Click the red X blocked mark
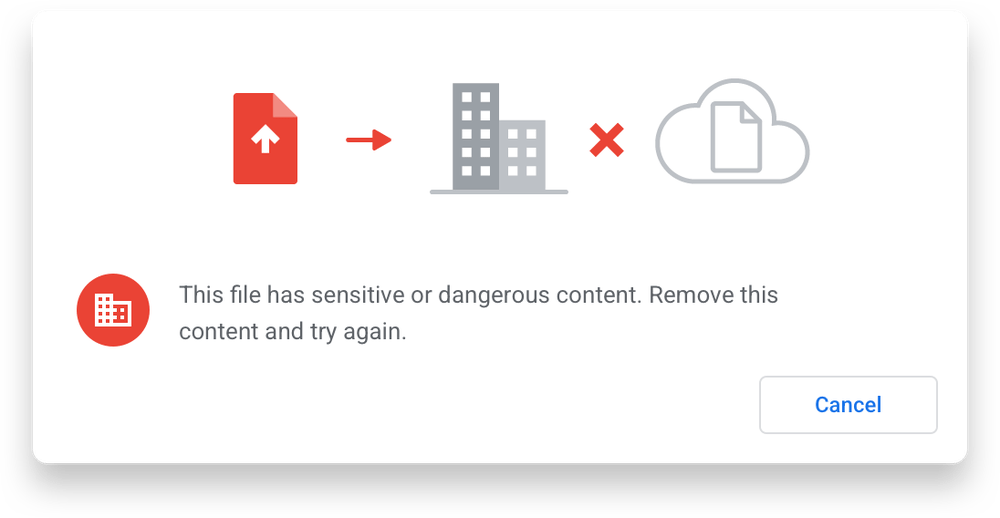 click(x=607, y=140)
